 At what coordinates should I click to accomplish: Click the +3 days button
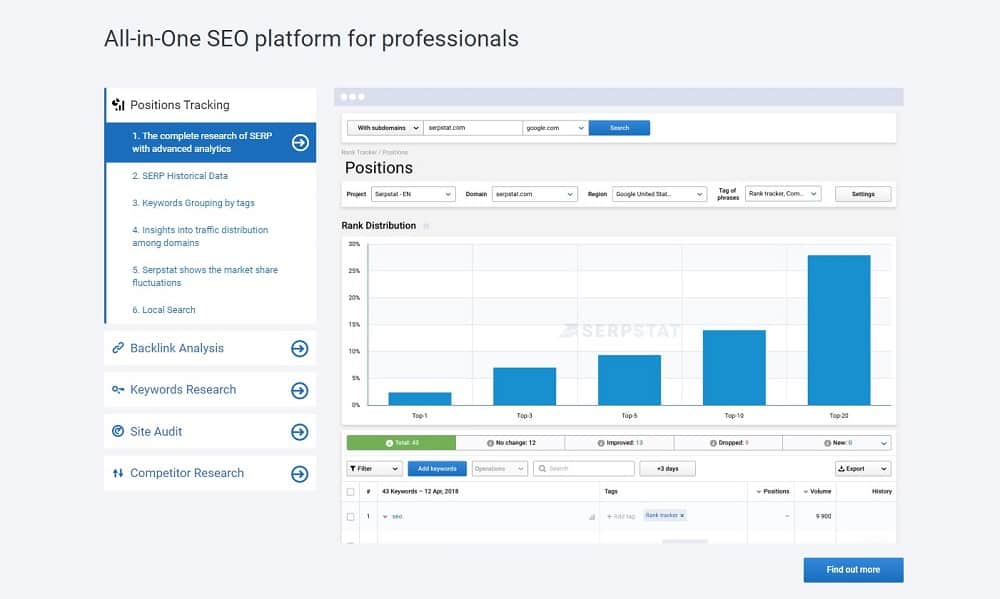tap(668, 468)
